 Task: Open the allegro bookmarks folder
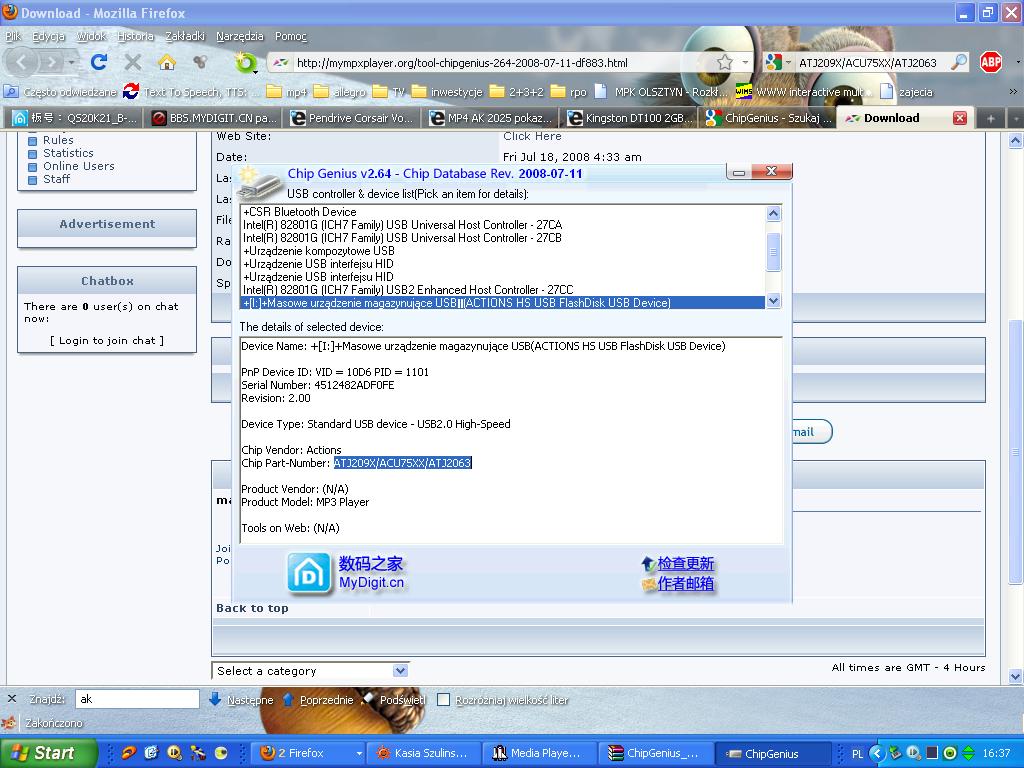coord(340,92)
